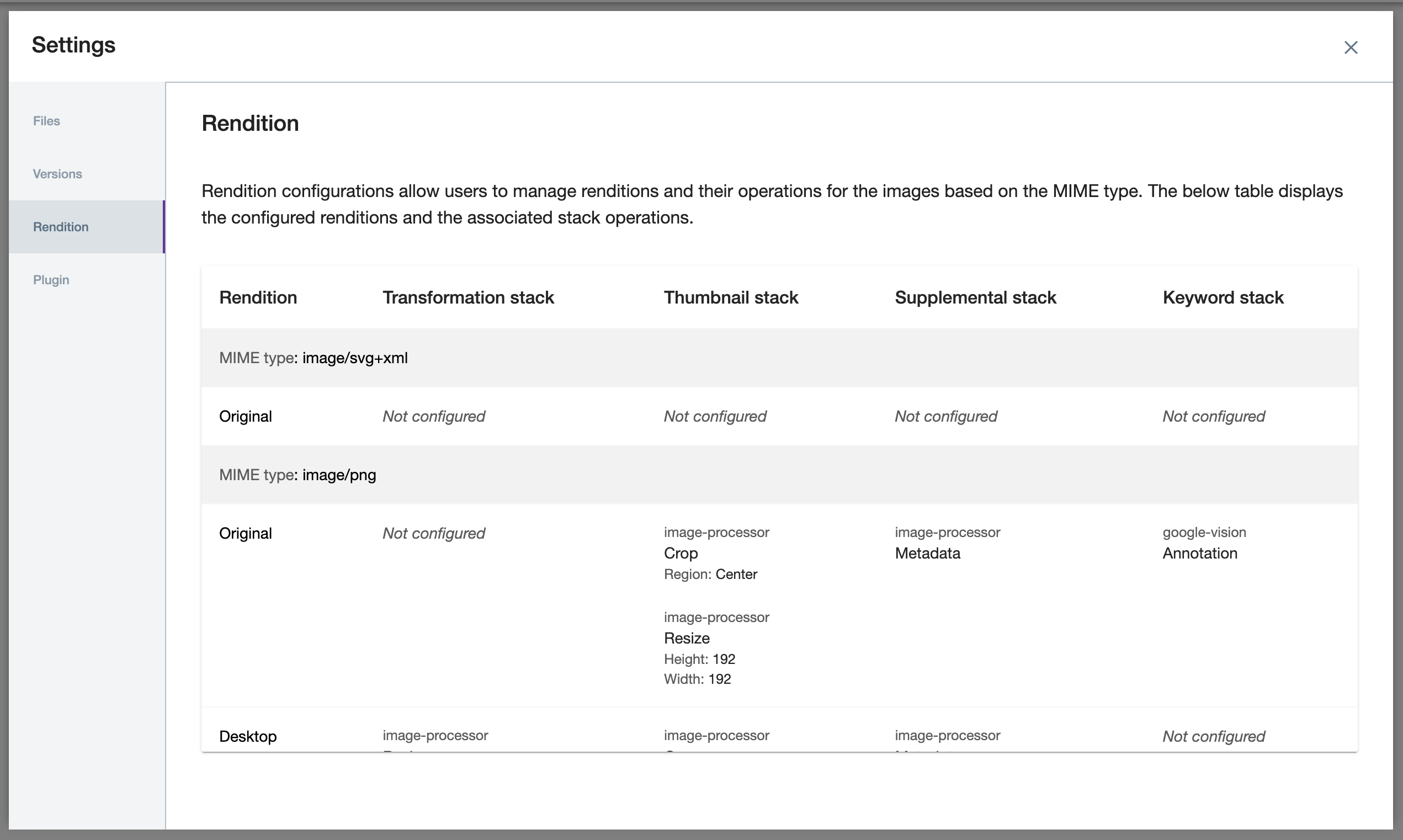This screenshot has height=840, width=1403.
Task: Click Not configured transformation for png Original
Action: pyautogui.click(x=433, y=533)
